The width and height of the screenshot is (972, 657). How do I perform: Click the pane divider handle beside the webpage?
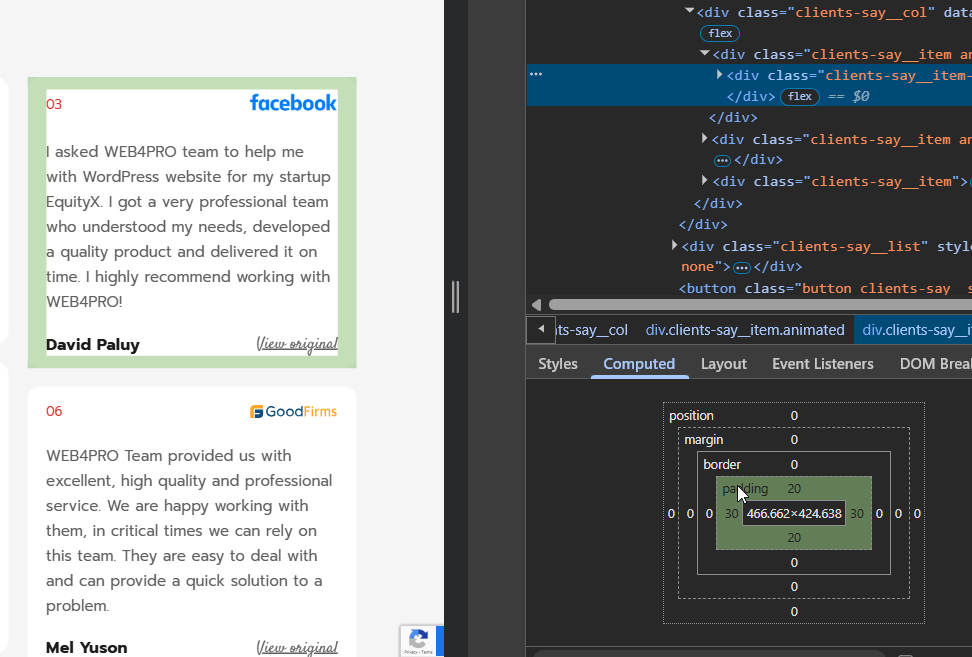(x=455, y=297)
